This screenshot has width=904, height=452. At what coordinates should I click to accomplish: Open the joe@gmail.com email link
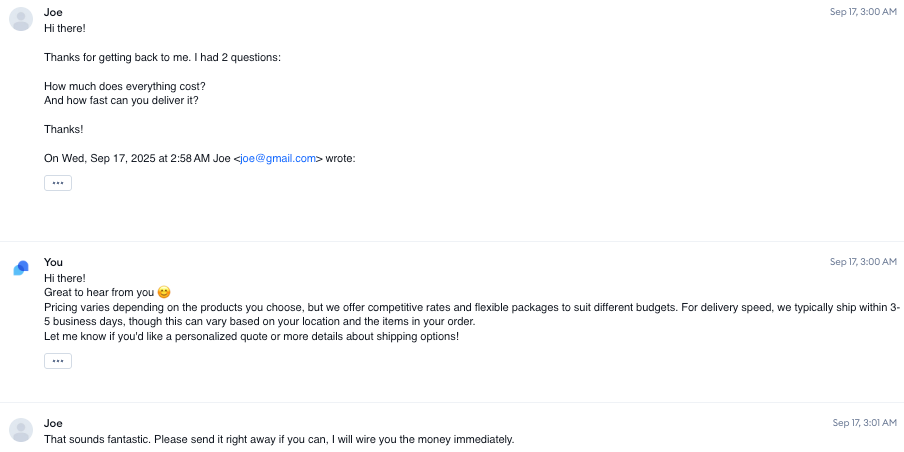[279, 158]
